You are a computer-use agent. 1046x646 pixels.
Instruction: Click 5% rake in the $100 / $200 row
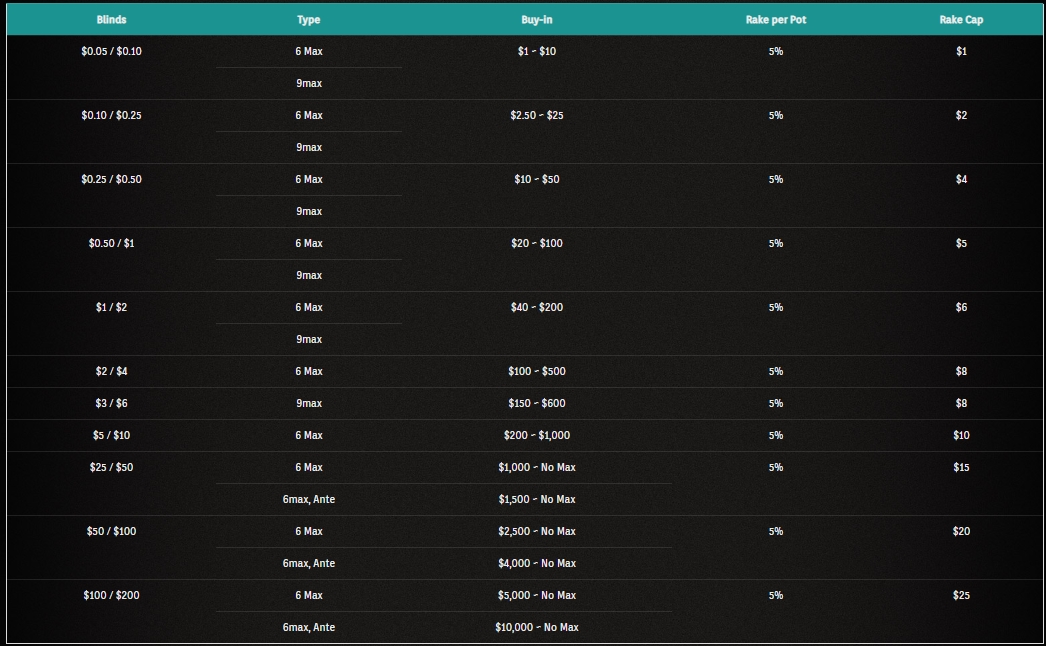point(776,596)
